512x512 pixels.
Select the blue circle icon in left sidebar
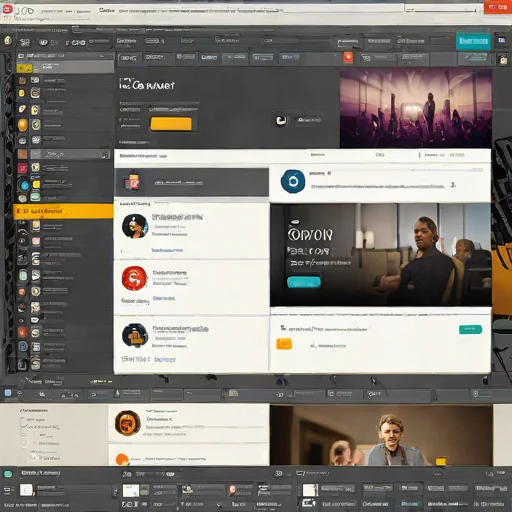(x=25, y=185)
